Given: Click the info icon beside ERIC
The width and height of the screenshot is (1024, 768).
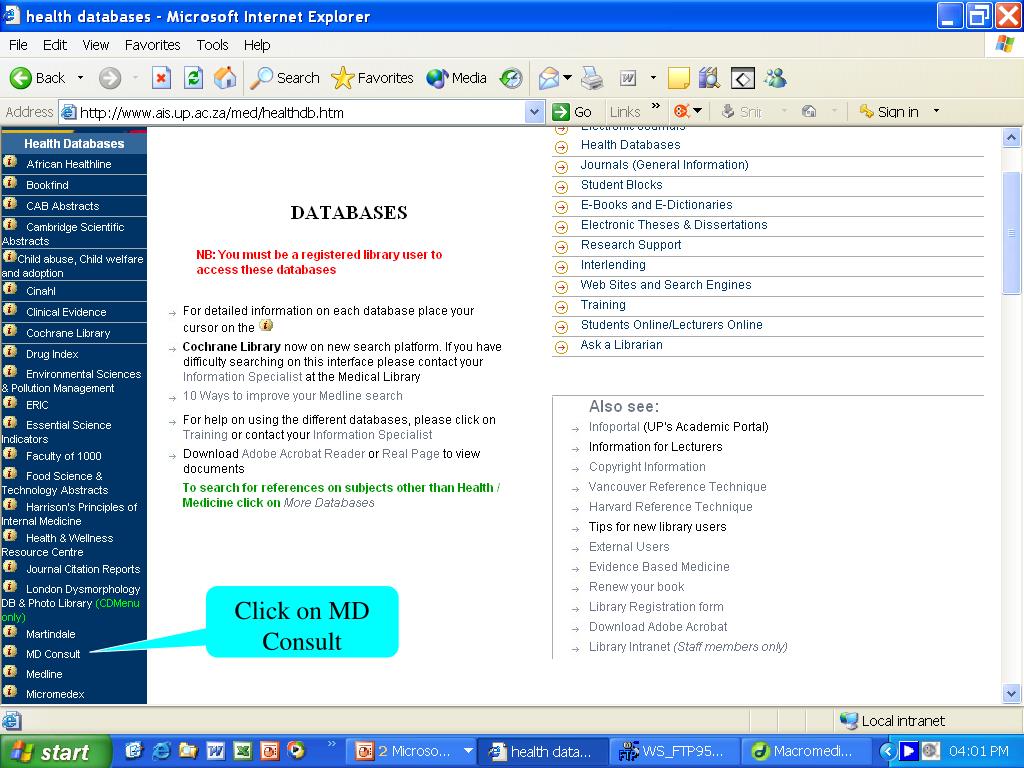Looking at the screenshot, I should (x=10, y=403).
